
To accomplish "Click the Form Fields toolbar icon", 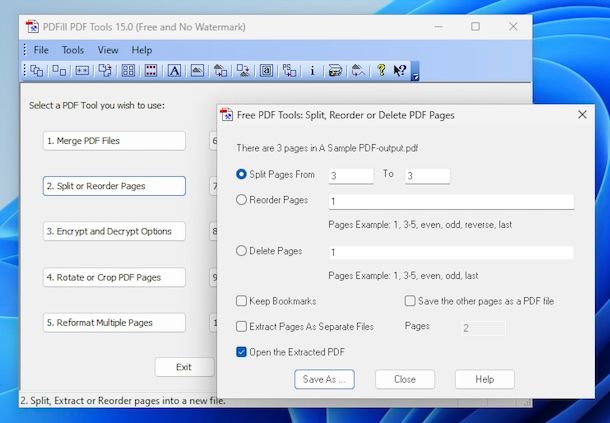I will [x=266, y=70].
